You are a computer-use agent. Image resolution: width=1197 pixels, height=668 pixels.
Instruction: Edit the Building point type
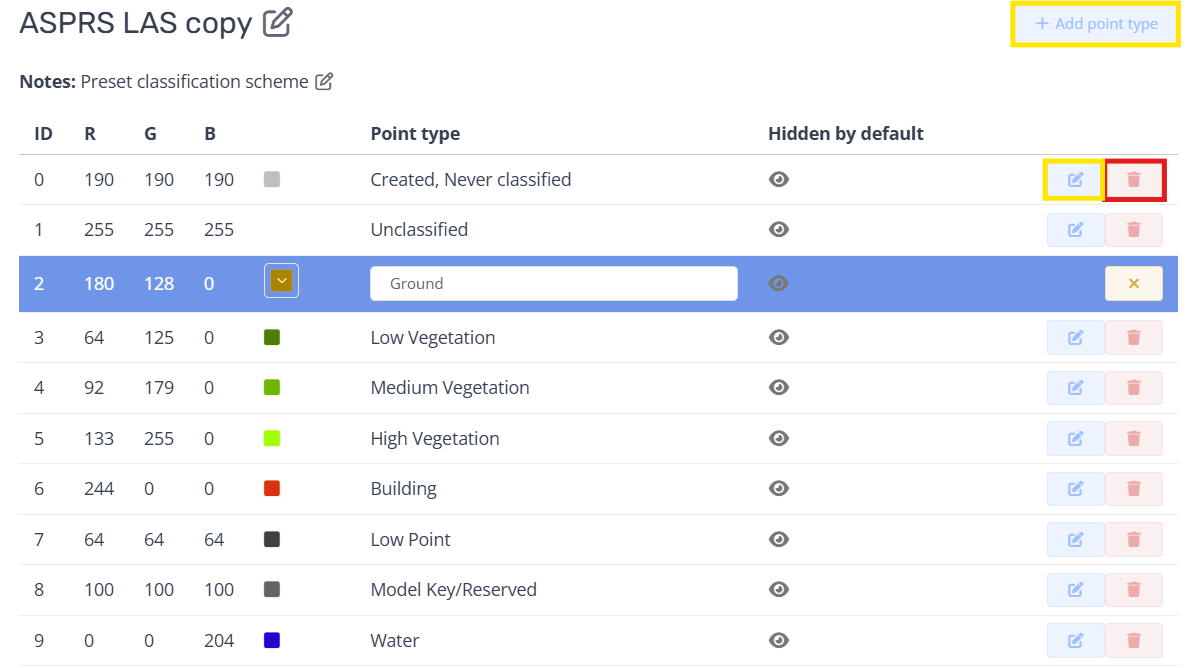(x=1075, y=489)
